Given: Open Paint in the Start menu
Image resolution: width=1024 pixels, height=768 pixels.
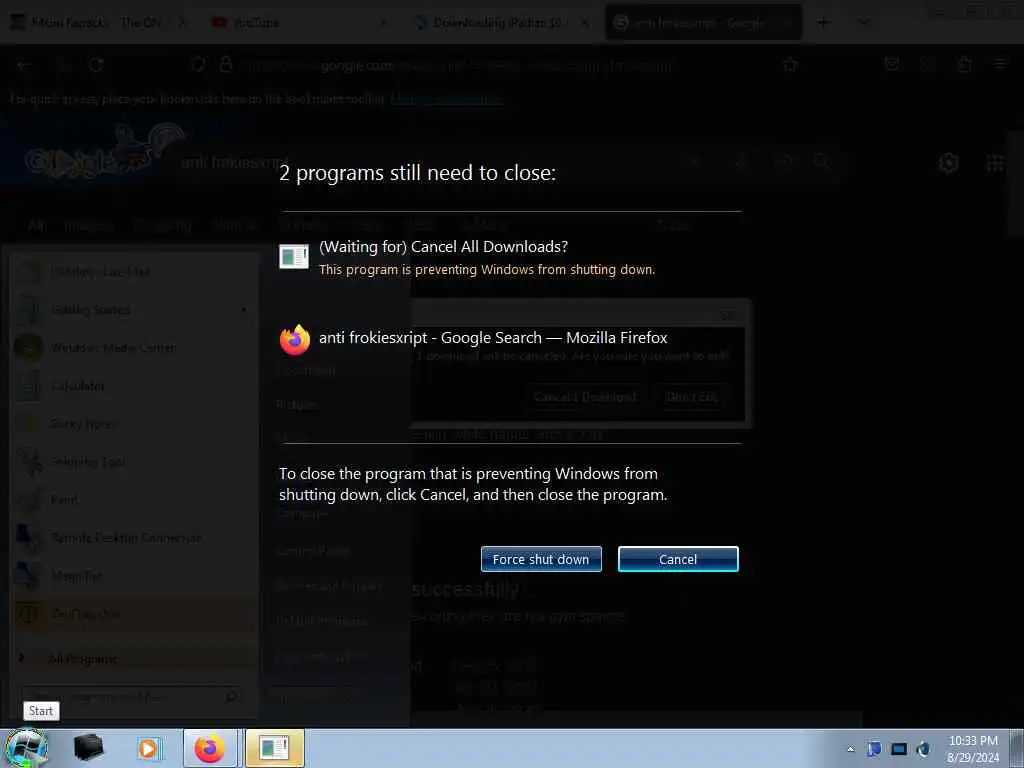Looking at the screenshot, I should pos(134,500).
